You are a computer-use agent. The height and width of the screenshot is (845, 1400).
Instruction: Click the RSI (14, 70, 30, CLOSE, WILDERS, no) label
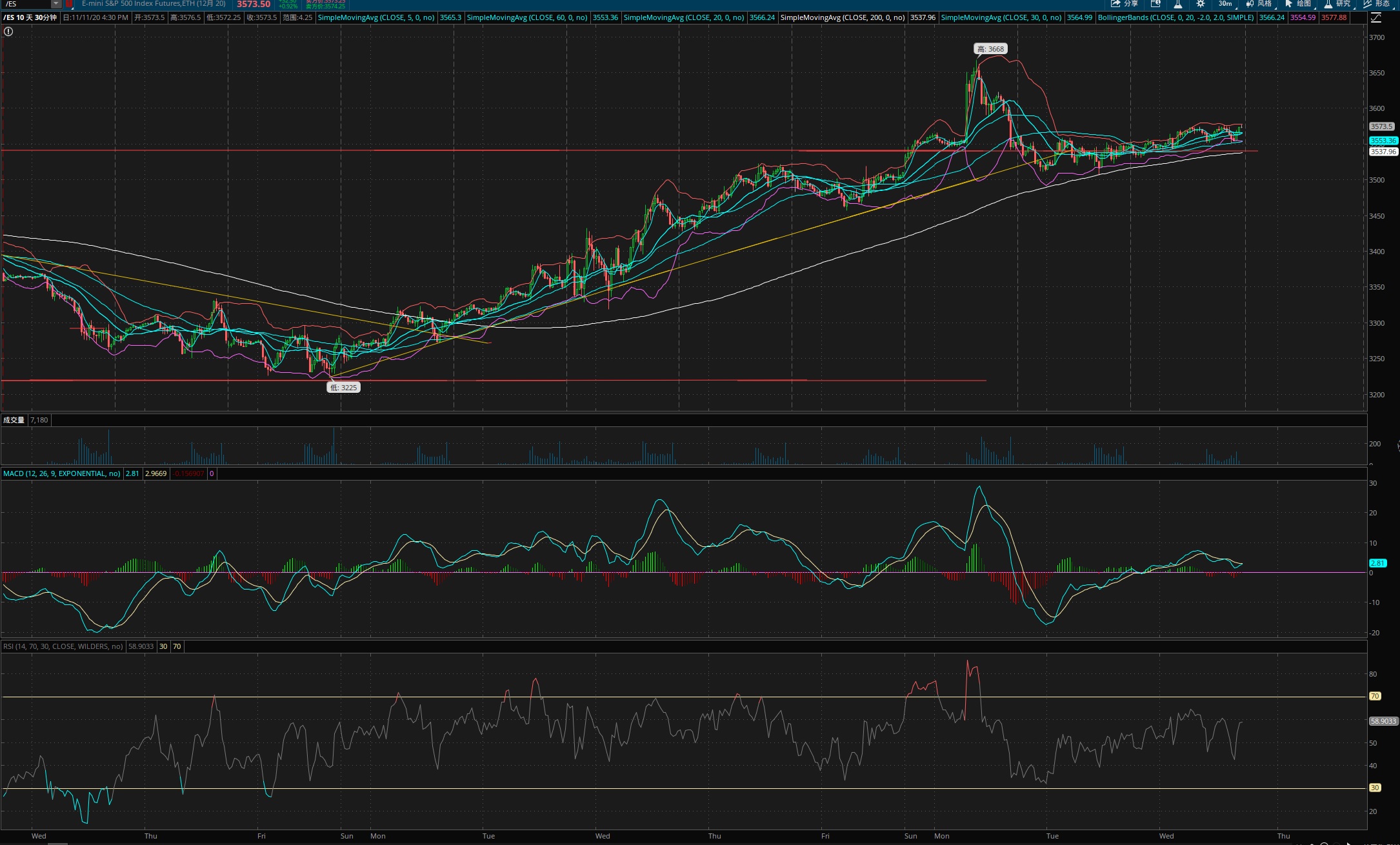(x=63, y=646)
